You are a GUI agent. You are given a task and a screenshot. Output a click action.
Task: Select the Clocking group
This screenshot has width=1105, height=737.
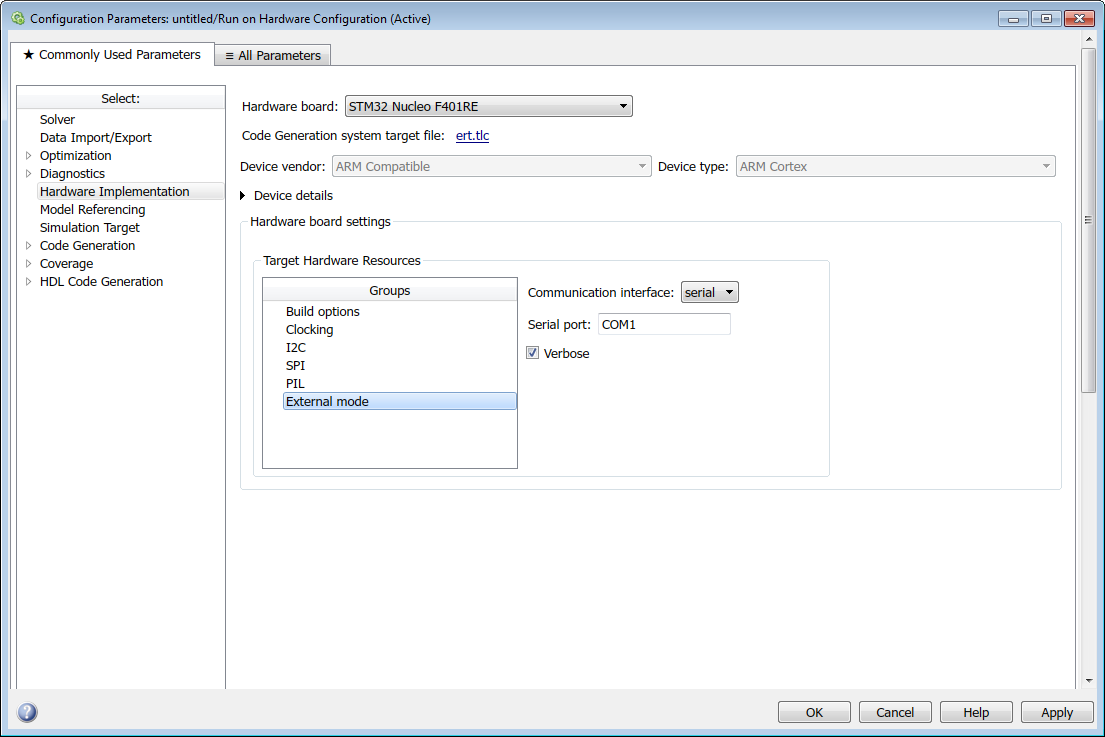coord(309,329)
